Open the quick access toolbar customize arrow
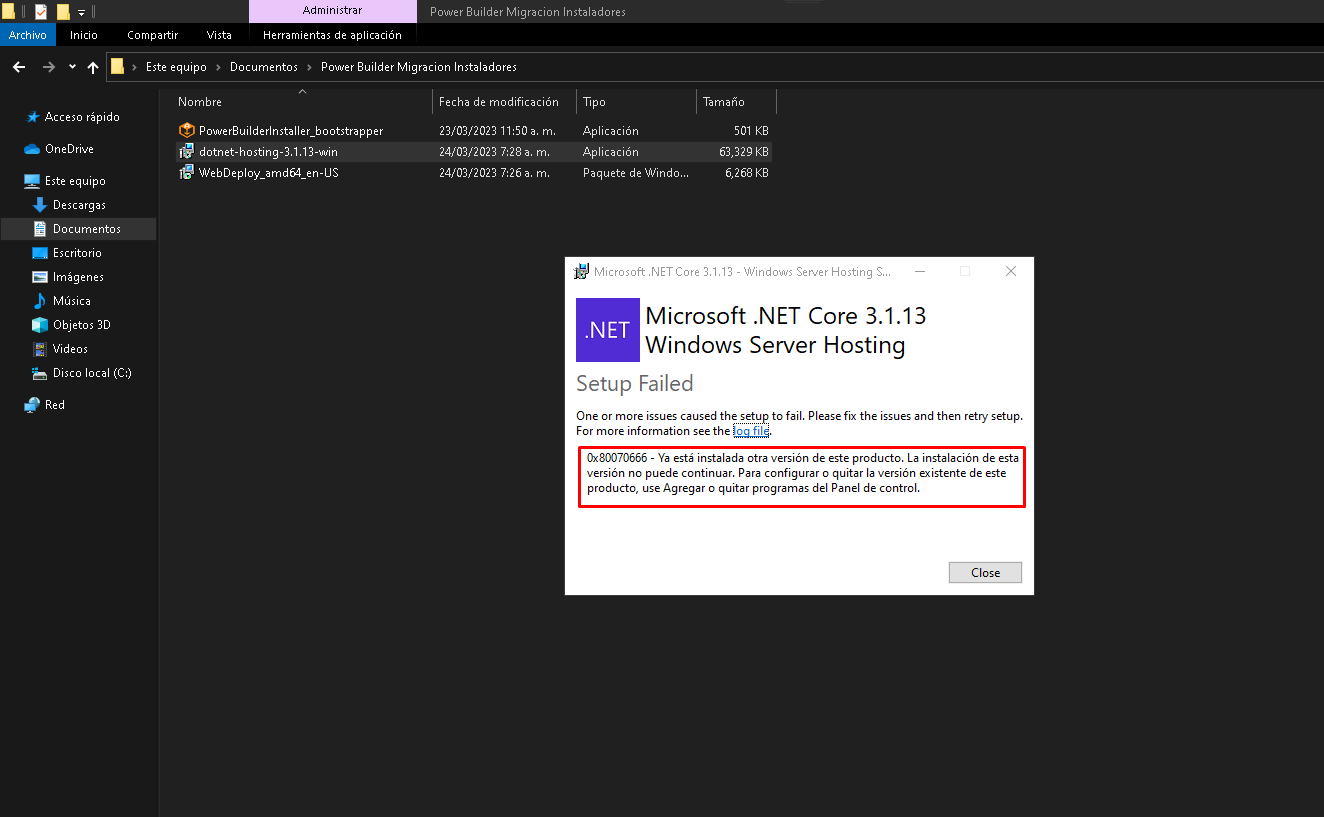This screenshot has width=1324, height=817. 82,12
